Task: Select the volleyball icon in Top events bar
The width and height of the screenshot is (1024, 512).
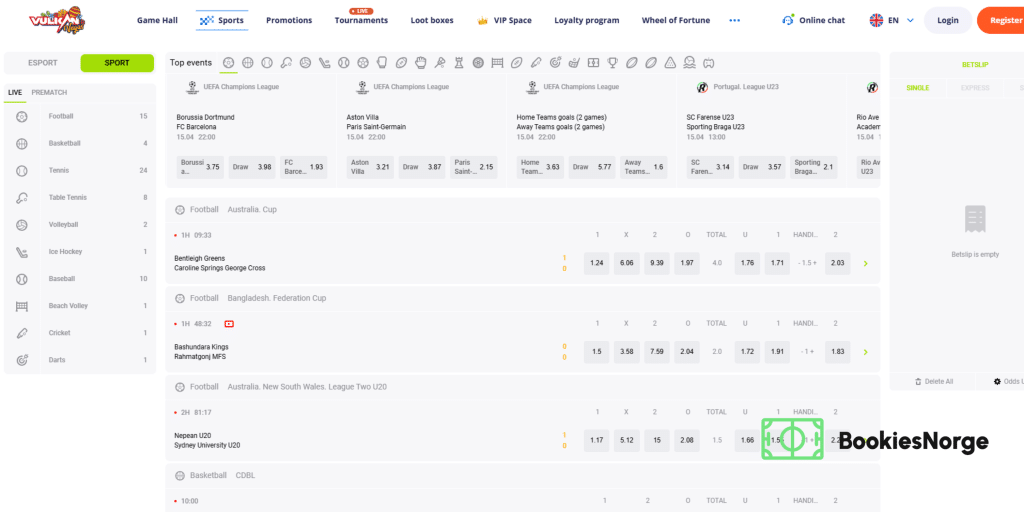Action: [x=305, y=63]
